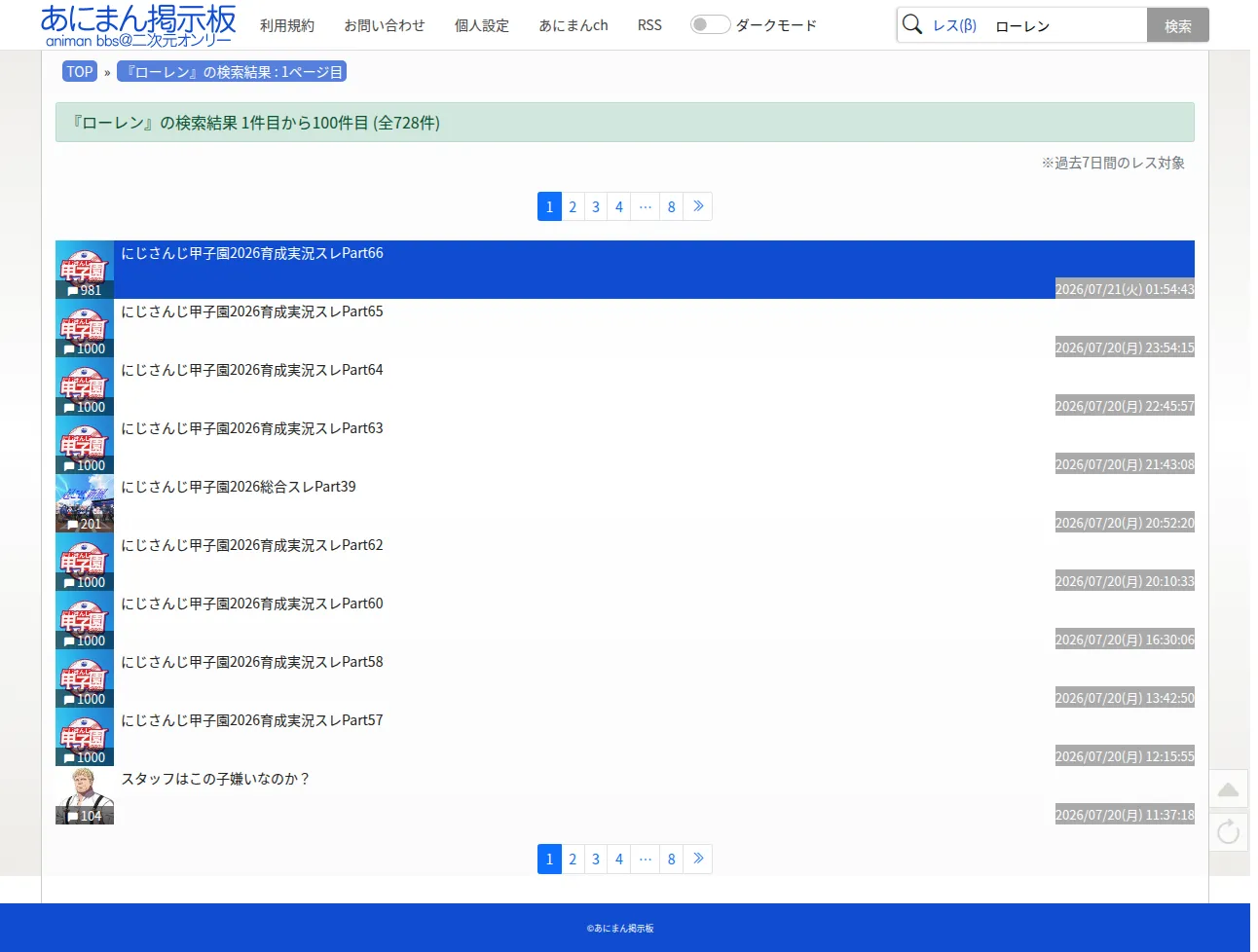Click thumbnail of Part57 thread
Viewport: 1258px width, 952px height.
click(85, 737)
